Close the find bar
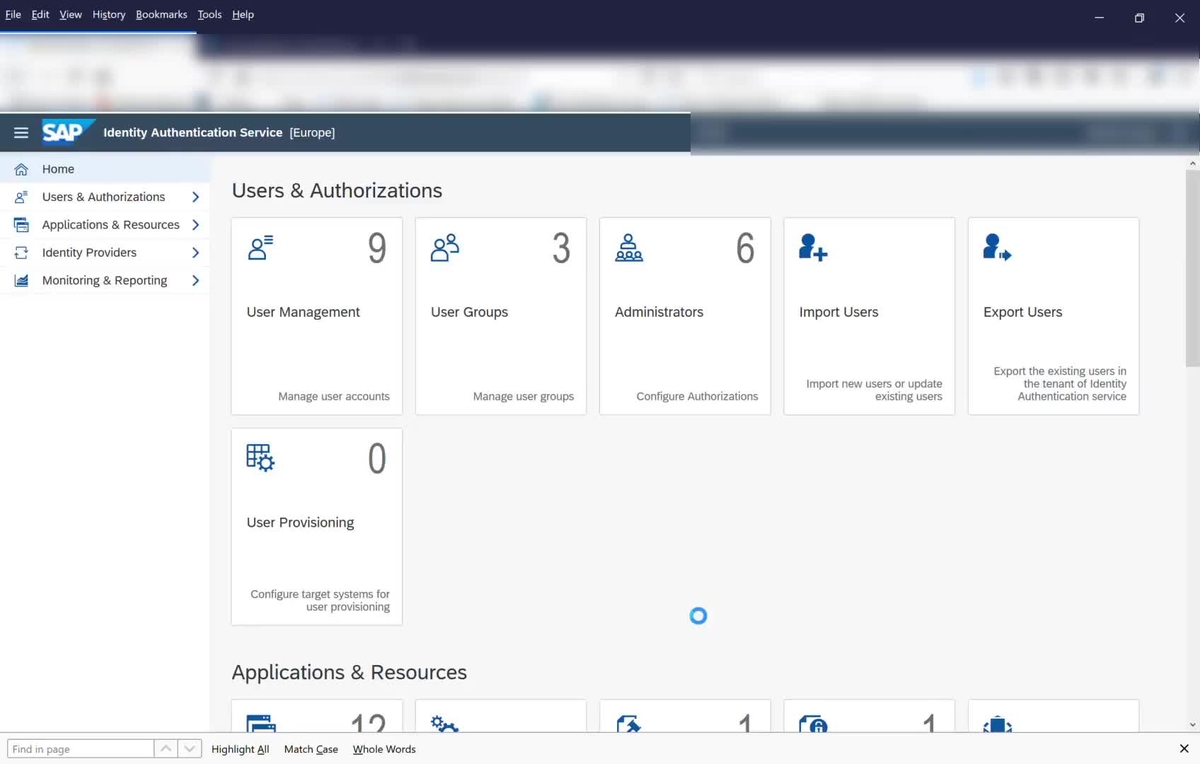The height and width of the screenshot is (764, 1200). click(x=1184, y=749)
